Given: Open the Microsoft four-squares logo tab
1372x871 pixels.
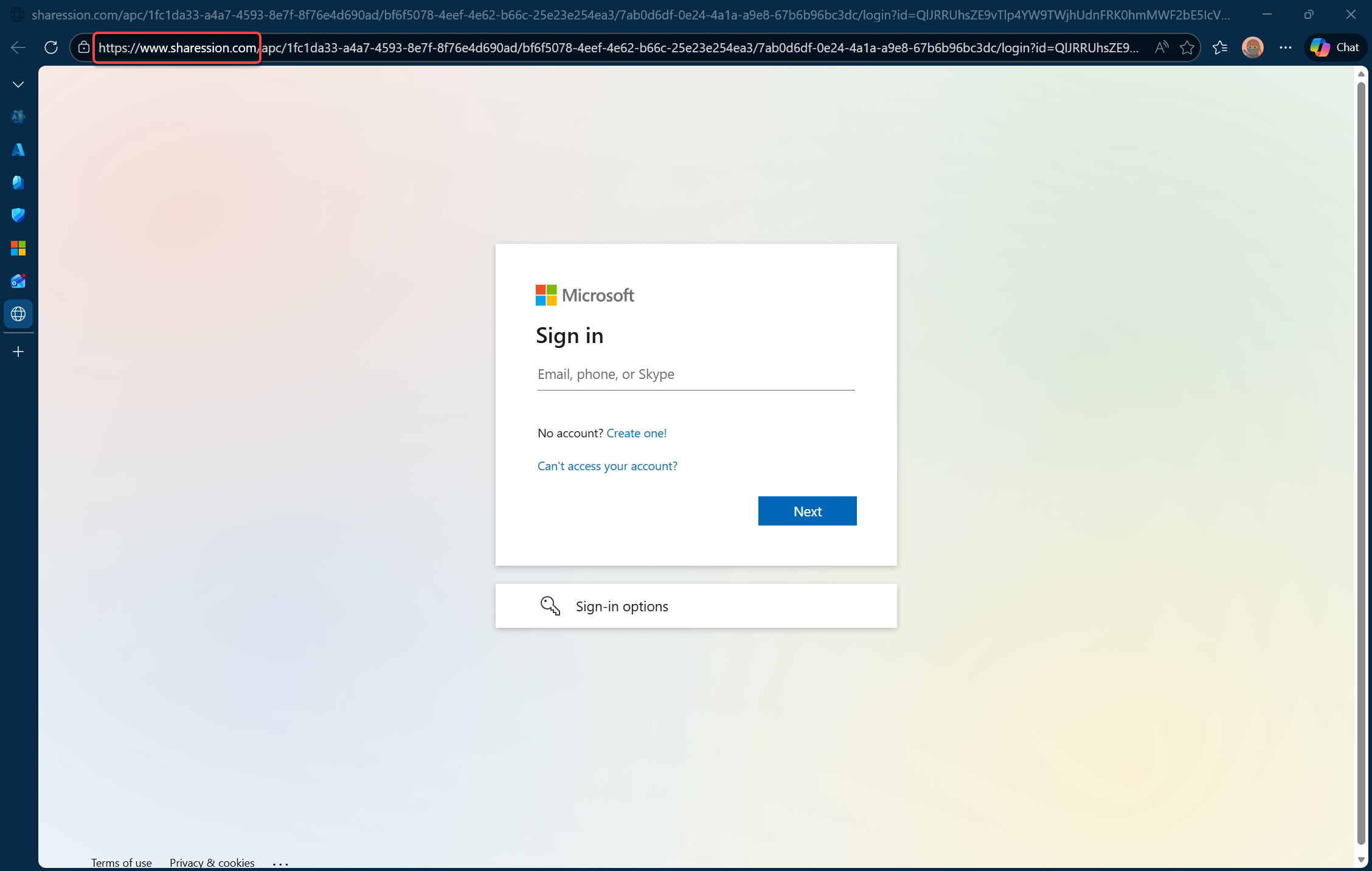Looking at the screenshot, I should pos(18,248).
